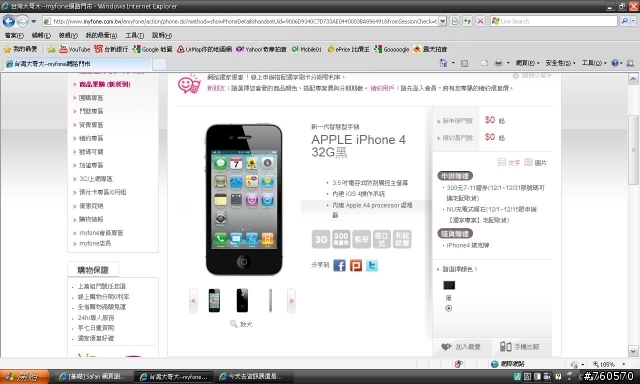Open the 3C sidebar category link
The width and height of the screenshot is (640, 384).
coord(96,179)
